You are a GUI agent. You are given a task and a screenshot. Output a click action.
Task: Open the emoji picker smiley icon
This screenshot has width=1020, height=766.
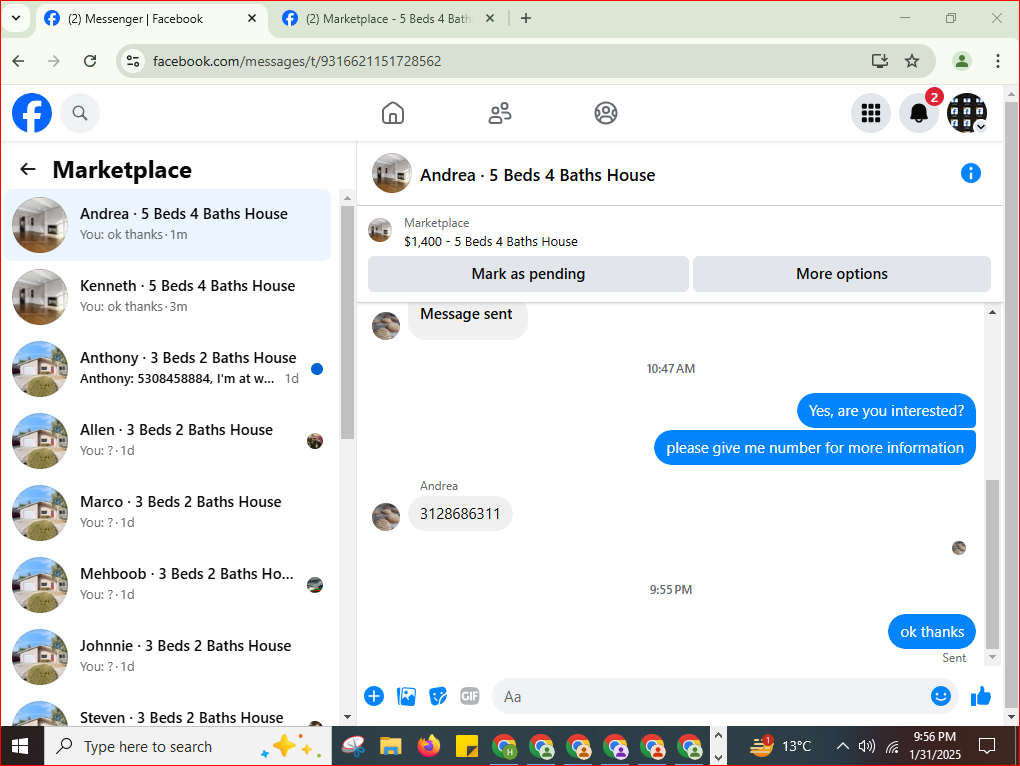coord(941,696)
